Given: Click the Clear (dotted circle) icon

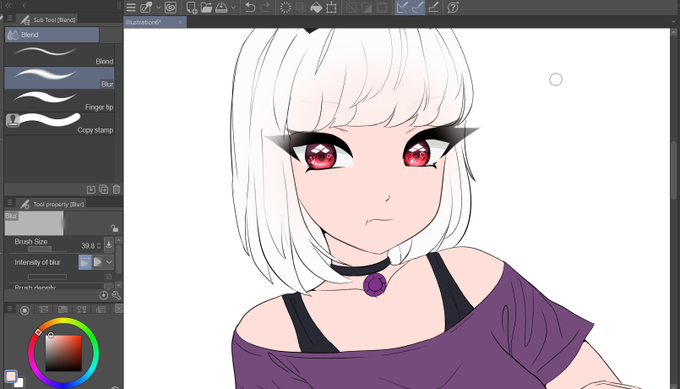Looking at the screenshot, I should click(285, 7).
